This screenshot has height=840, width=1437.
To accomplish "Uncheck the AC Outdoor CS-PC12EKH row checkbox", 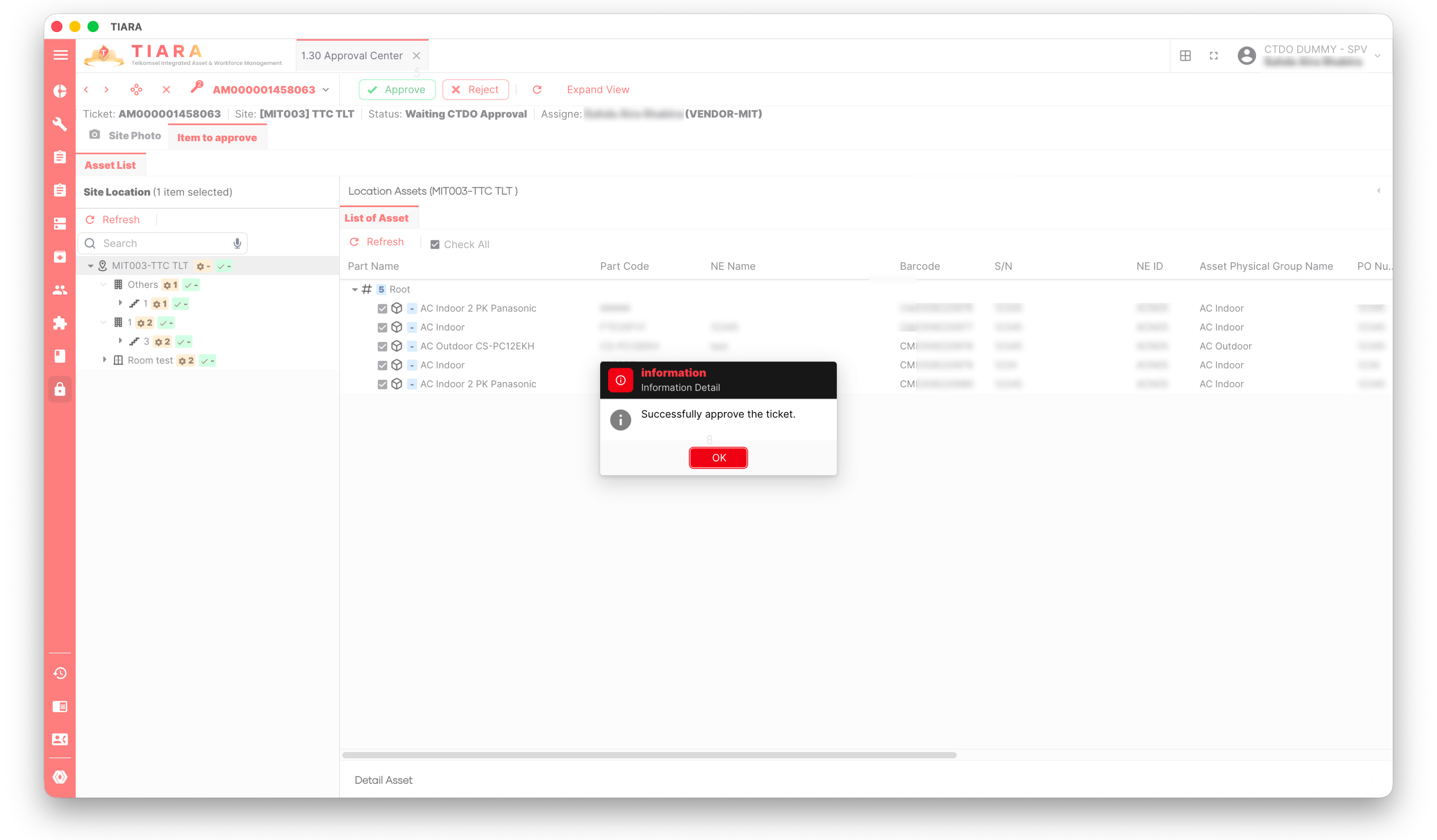I will [382, 346].
